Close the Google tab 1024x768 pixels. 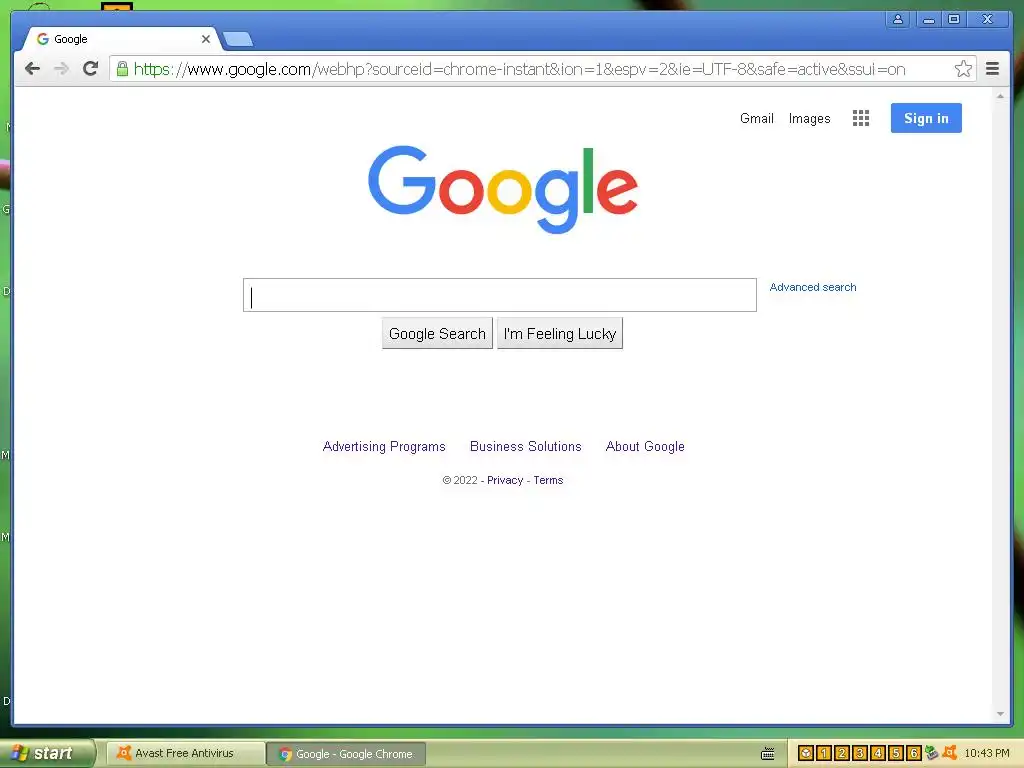[206, 39]
